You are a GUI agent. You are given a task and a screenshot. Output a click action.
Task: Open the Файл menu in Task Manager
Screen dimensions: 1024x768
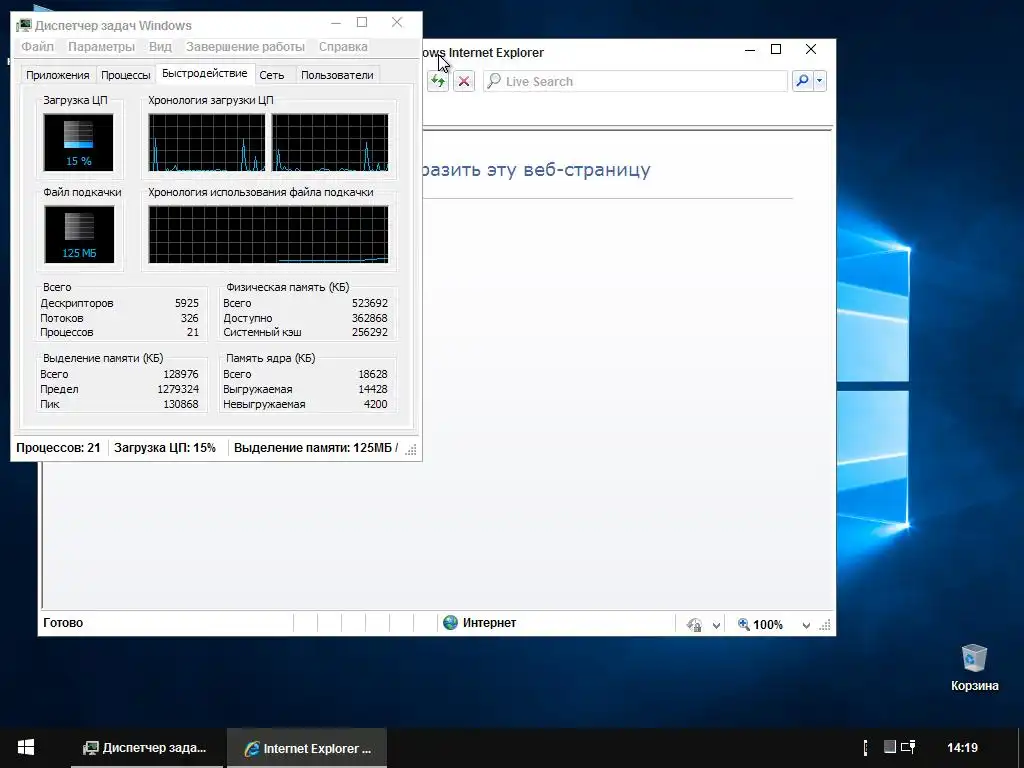[37, 46]
